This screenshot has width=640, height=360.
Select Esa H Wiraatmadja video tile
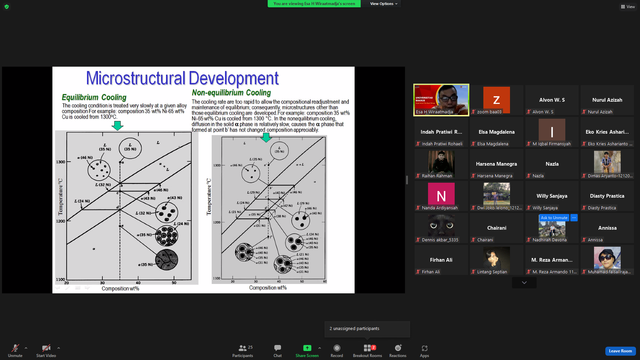click(441, 100)
